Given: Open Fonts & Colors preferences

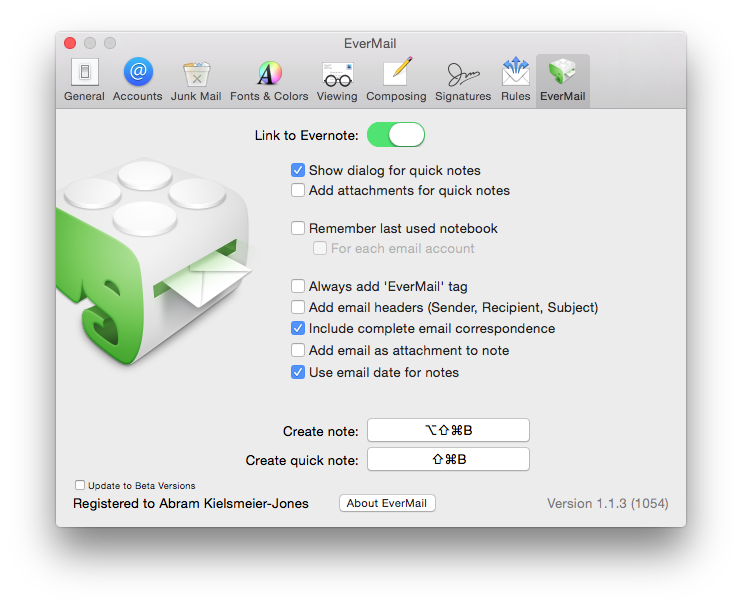Looking at the screenshot, I should click(x=269, y=80).
